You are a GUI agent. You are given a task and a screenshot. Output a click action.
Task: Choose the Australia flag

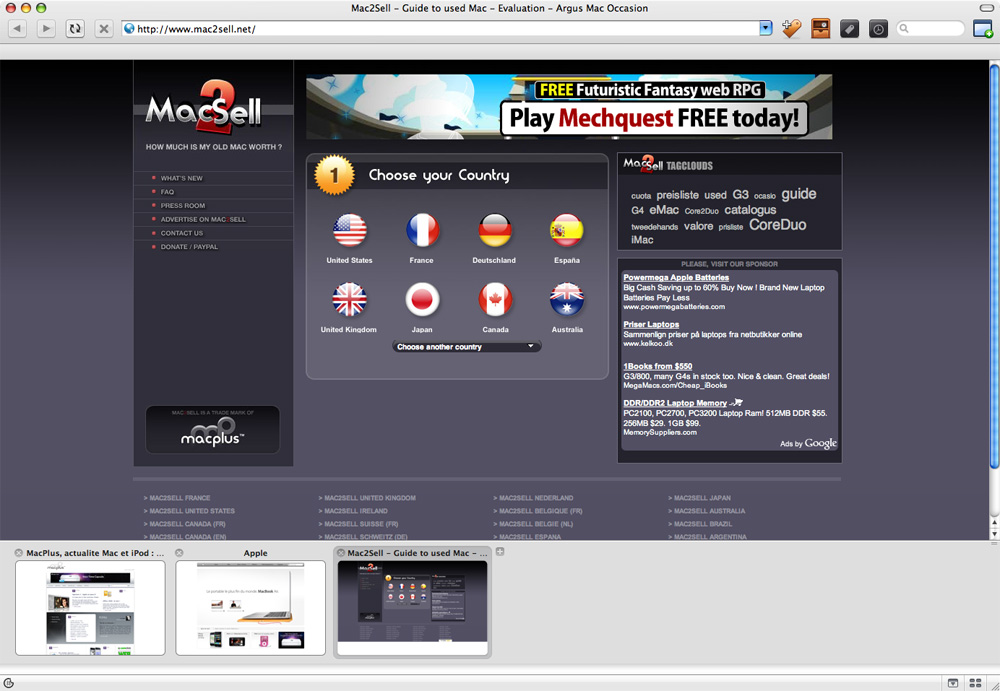[567, 300]
